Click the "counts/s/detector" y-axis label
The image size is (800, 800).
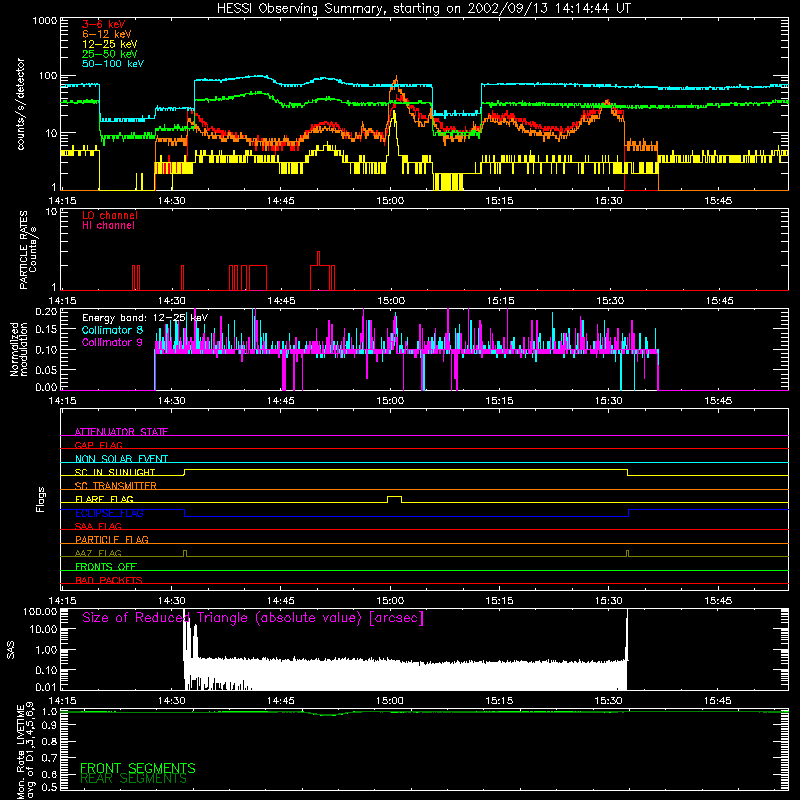tap(20, 104)
